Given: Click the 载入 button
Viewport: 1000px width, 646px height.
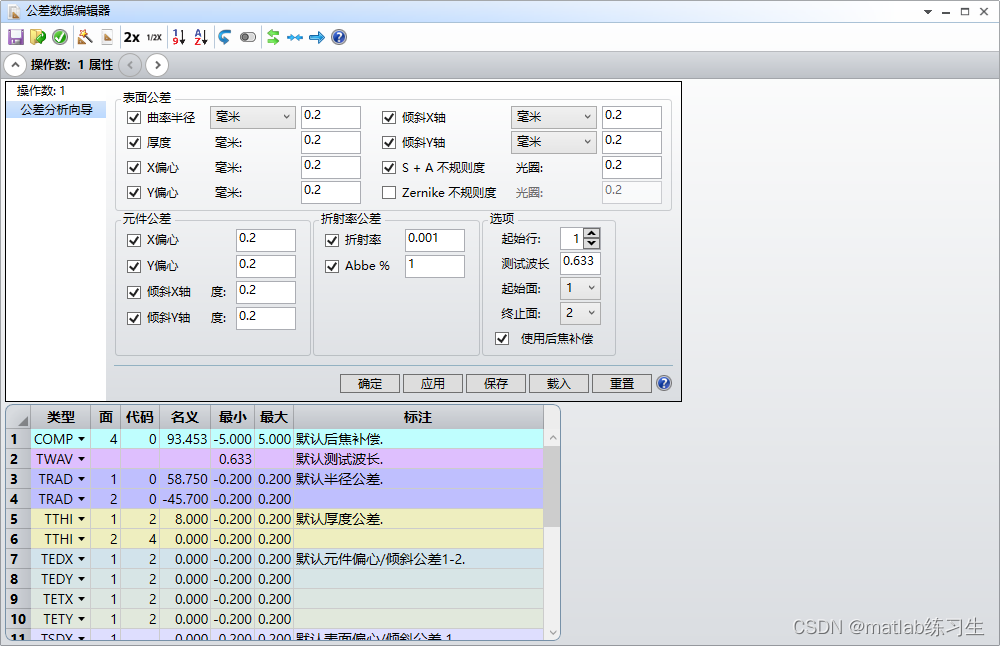Looking at the screenshot, I should (x=558, y=383).
